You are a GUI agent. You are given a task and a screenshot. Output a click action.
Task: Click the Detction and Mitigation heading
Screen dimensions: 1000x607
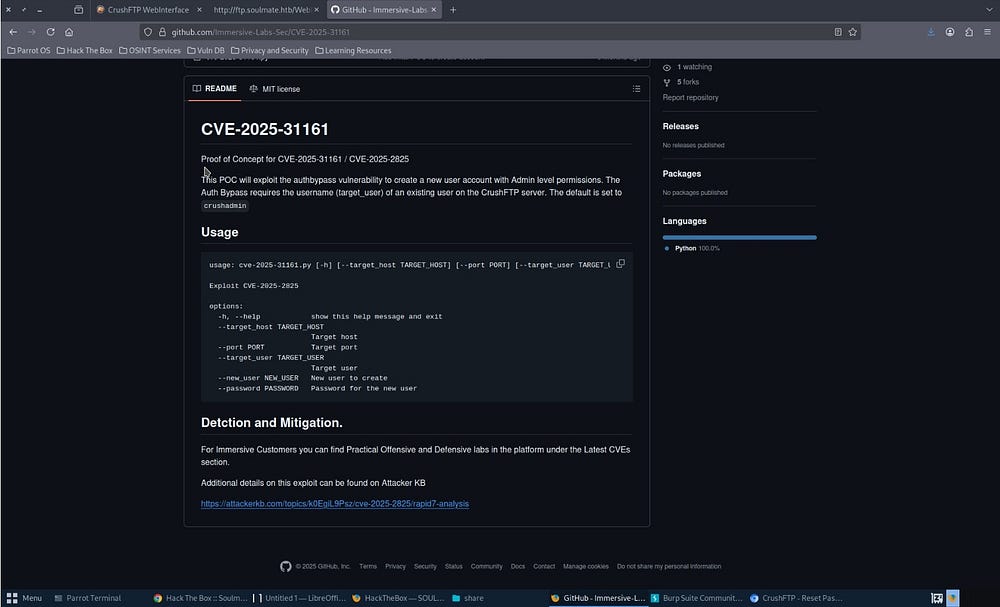(272, 423)
